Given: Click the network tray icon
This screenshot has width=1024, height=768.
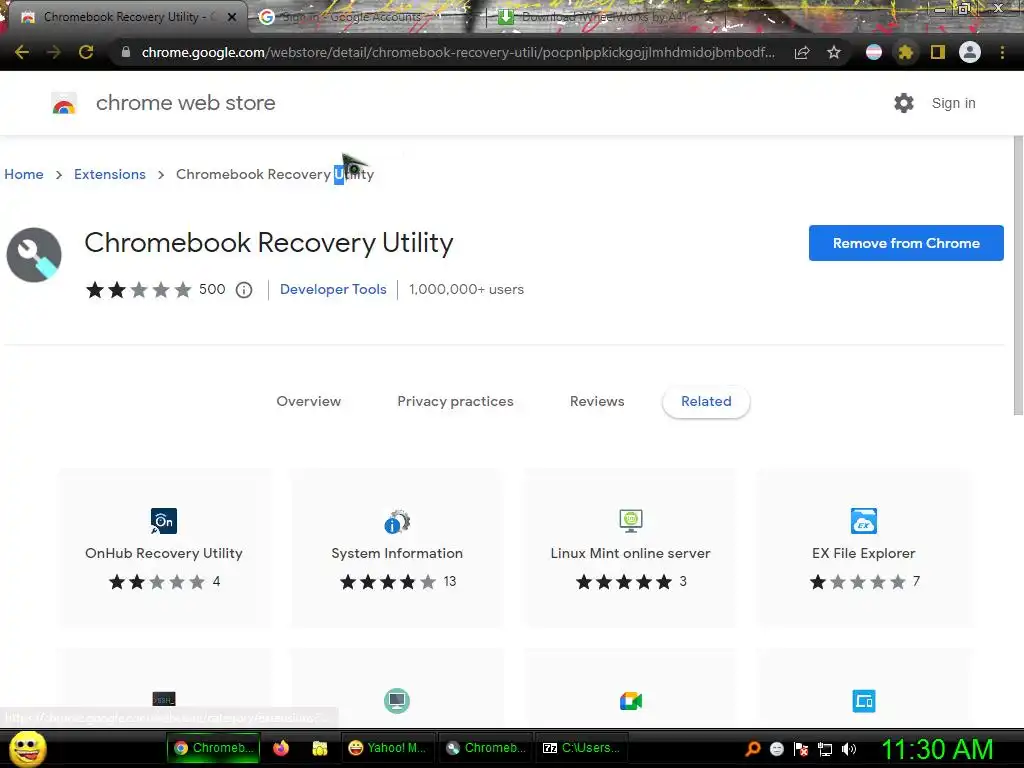Looking at the screenshot, I should click(x=825, y=749).
